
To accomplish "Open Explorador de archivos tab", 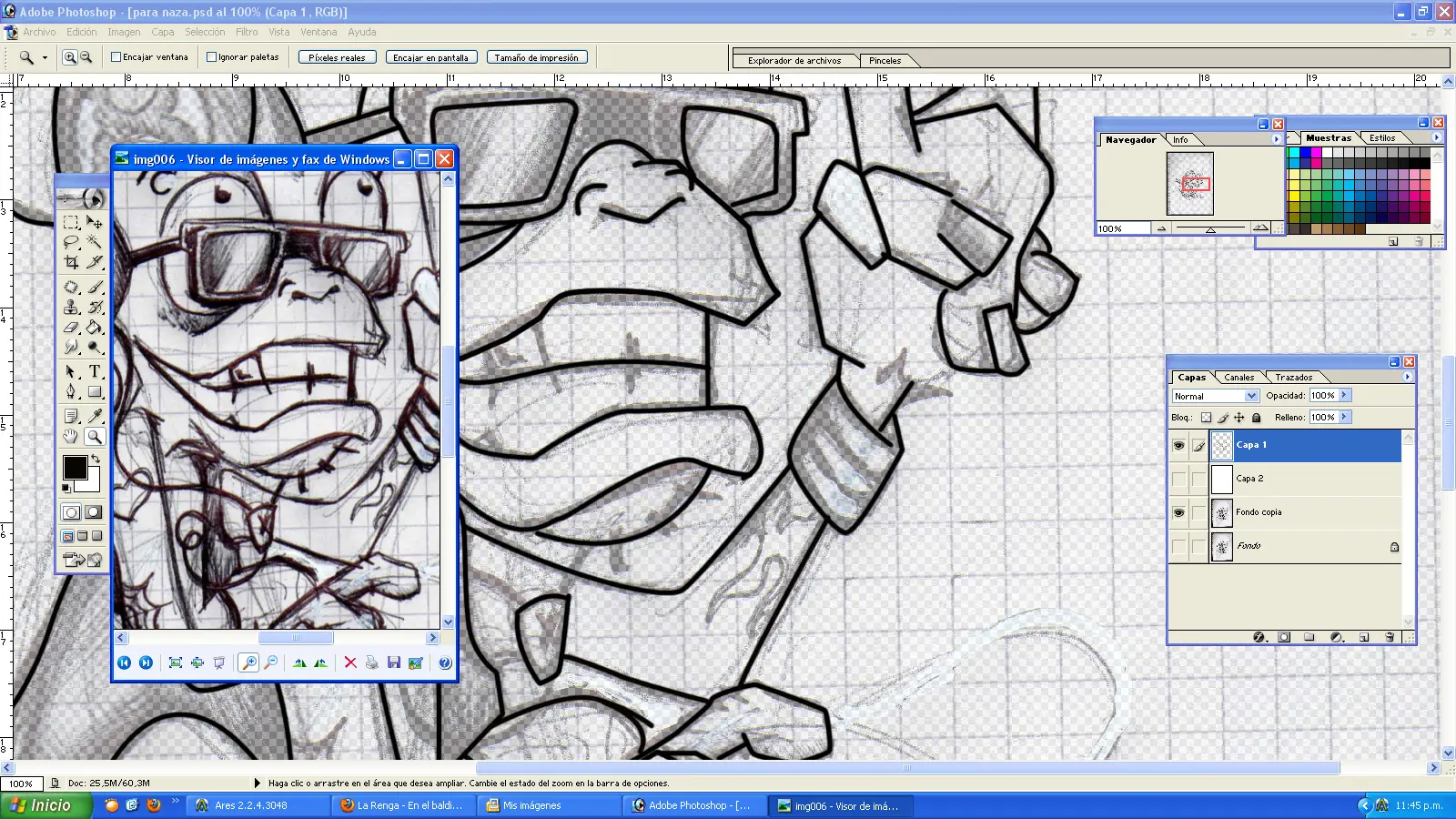I will tap(794, 60).
